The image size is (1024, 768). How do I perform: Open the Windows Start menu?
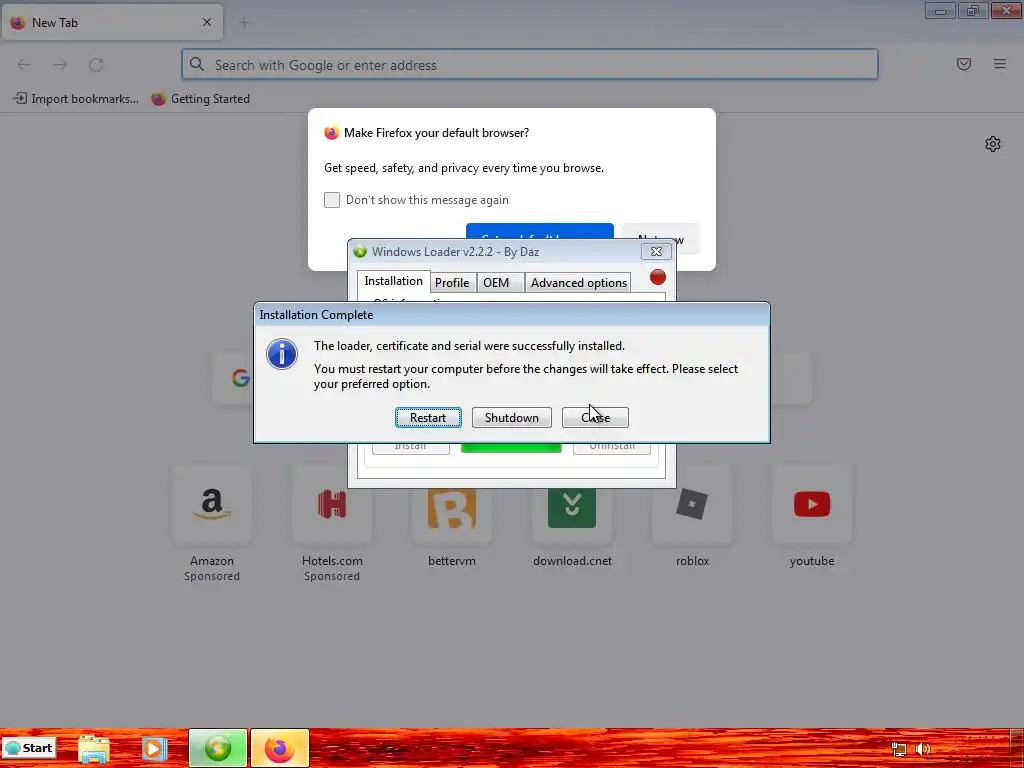click(x=29, y=748)
